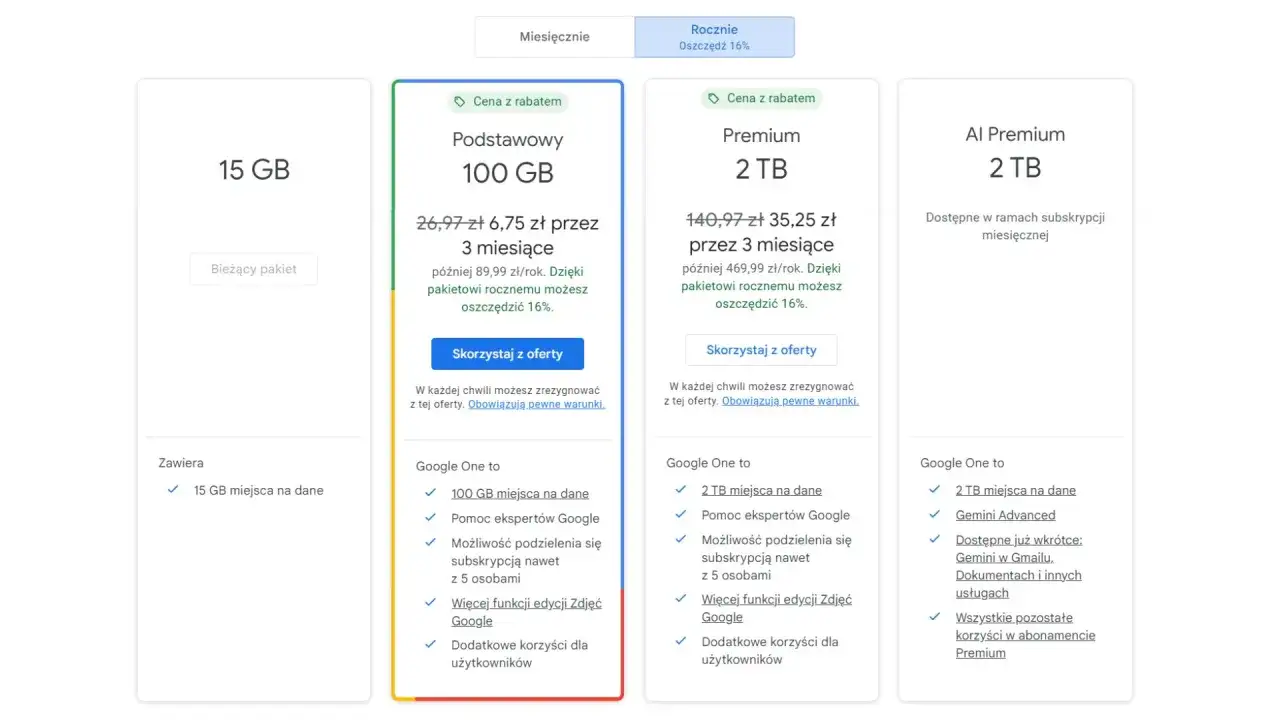
Task: Click the checkmark beside "100 GB miejsca na dane"
Action: 430,493
